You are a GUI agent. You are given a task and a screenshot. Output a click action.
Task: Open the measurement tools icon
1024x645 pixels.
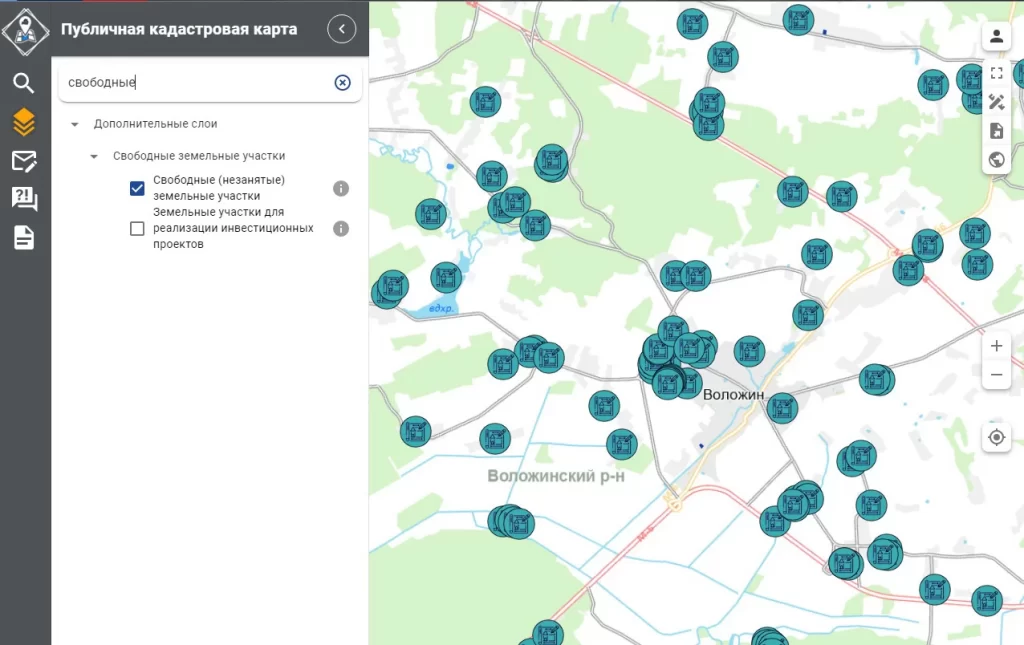(996, 101)
